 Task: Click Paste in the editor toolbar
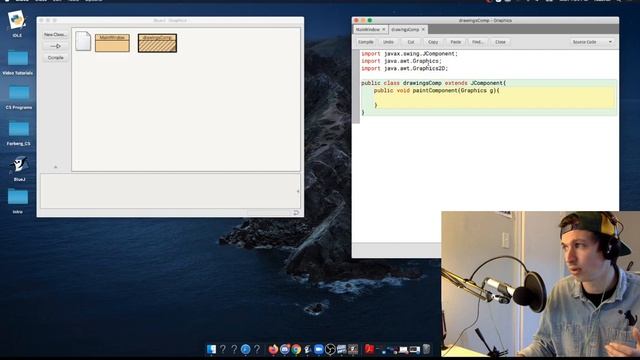tap(456, 42)
